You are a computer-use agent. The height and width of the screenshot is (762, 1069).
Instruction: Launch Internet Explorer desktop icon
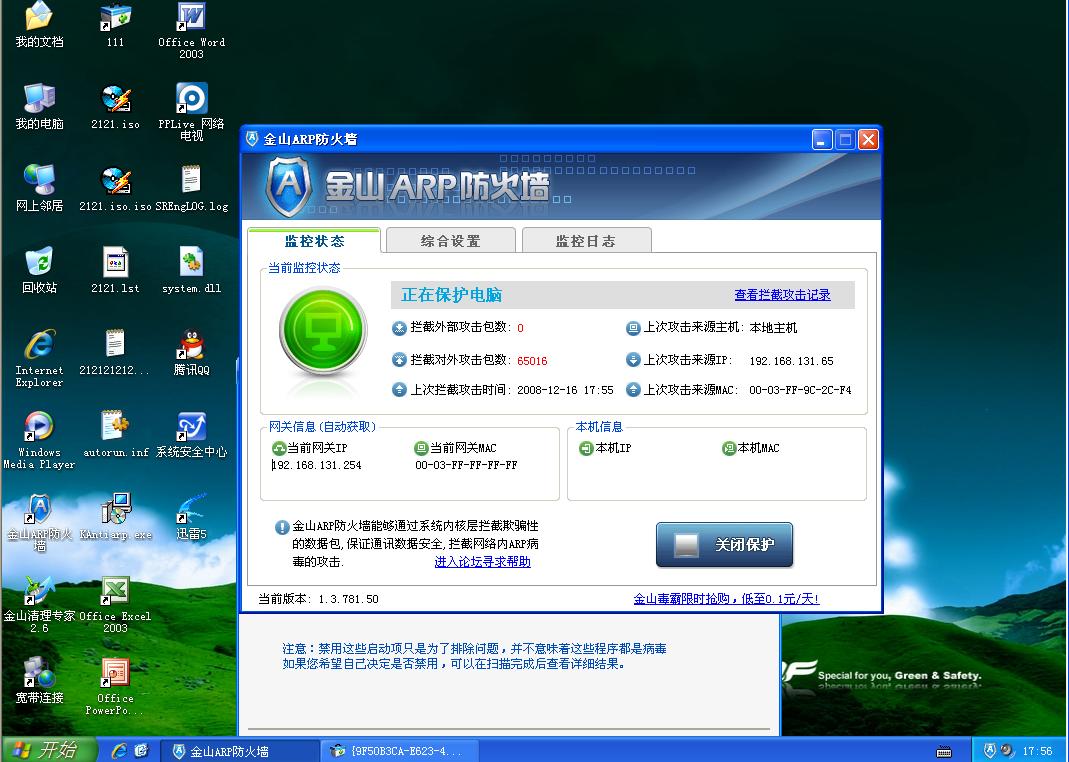coord(39,358)
